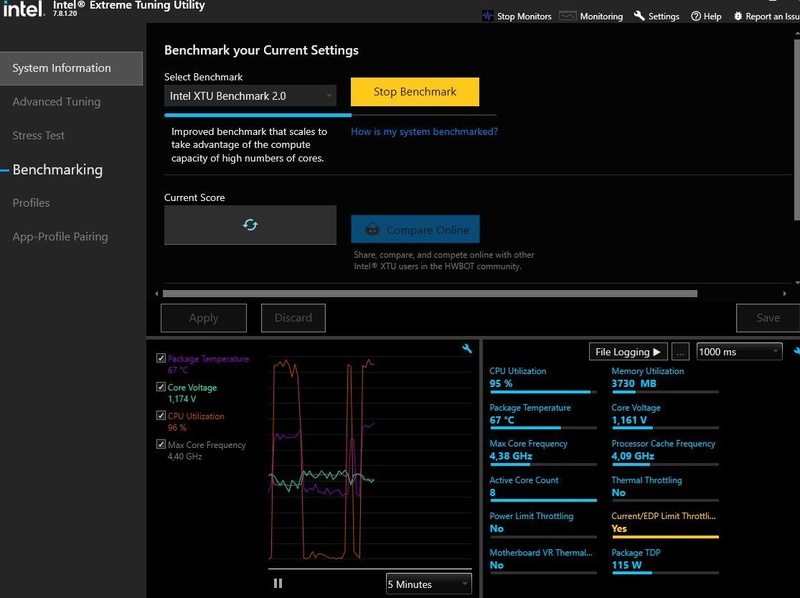
Task: Open App-Profile Pairing section
Action: pyautogui.click(x=60, y=237)
